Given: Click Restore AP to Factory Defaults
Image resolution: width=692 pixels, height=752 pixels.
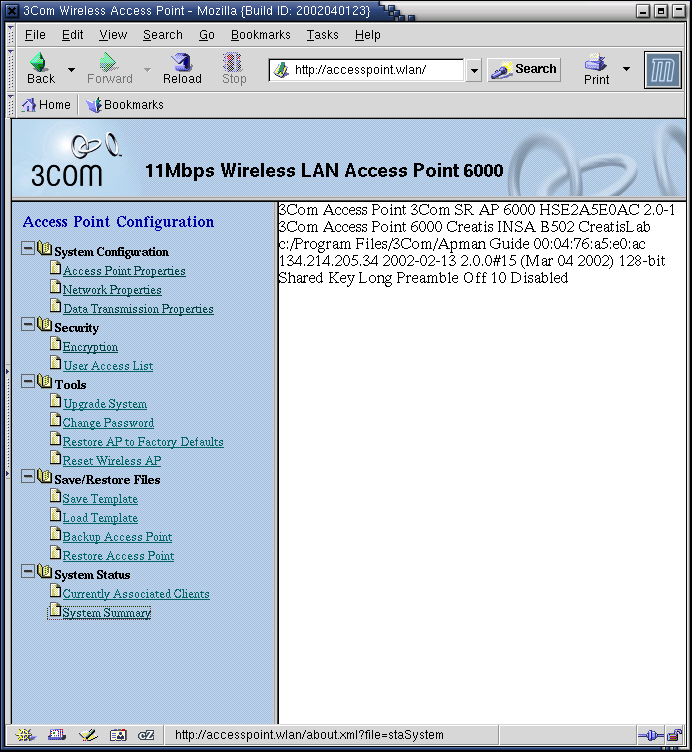Looking at the screenshot, I should [143, 442].
